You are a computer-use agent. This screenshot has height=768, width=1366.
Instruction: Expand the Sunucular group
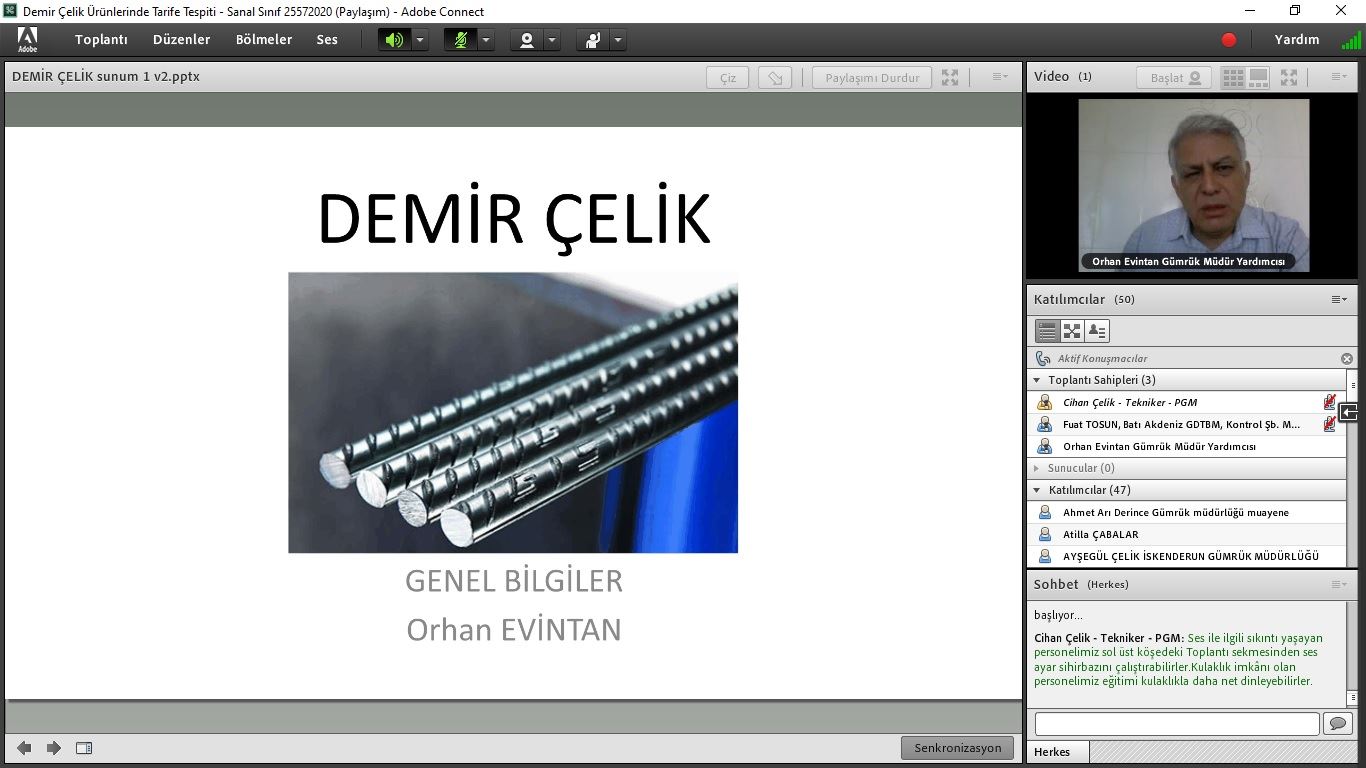tap(1037, 468)
